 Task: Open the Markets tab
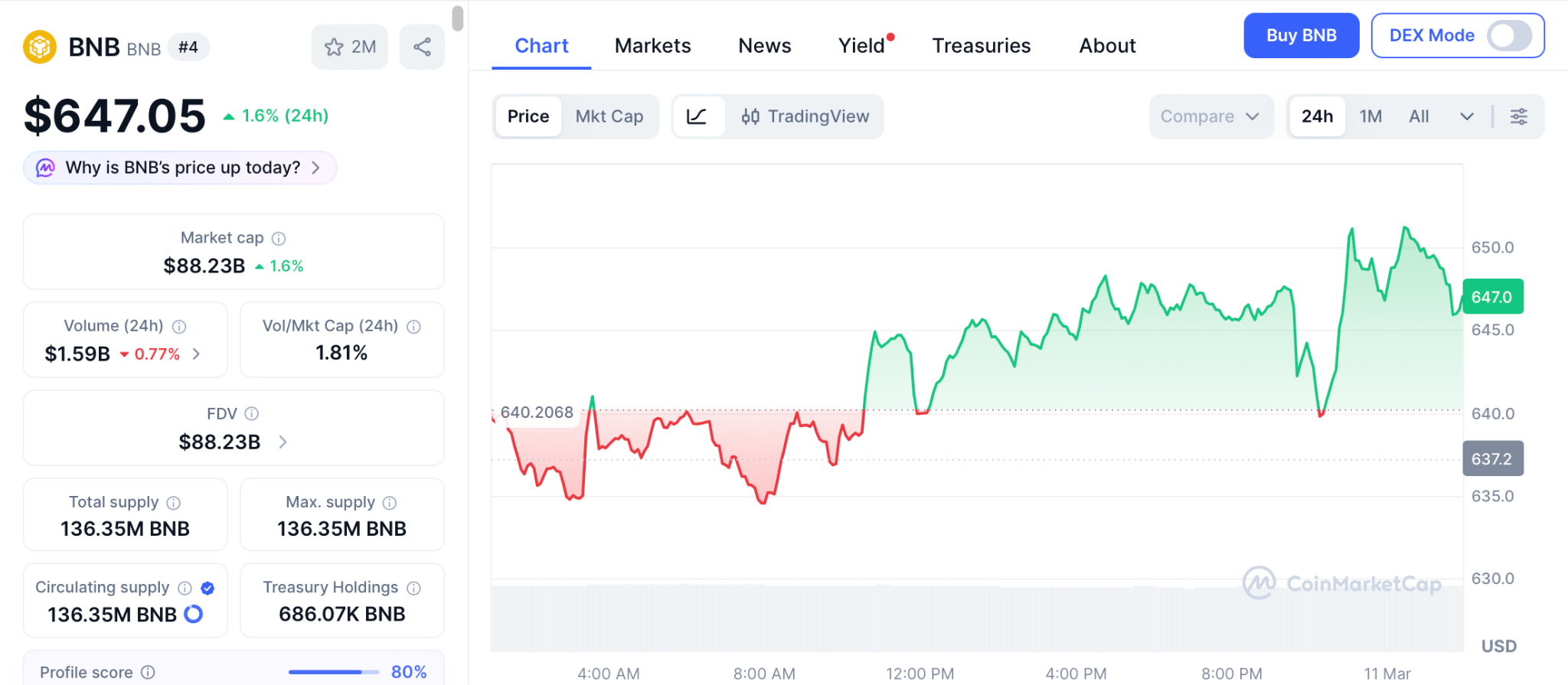(x=652, y=46)
